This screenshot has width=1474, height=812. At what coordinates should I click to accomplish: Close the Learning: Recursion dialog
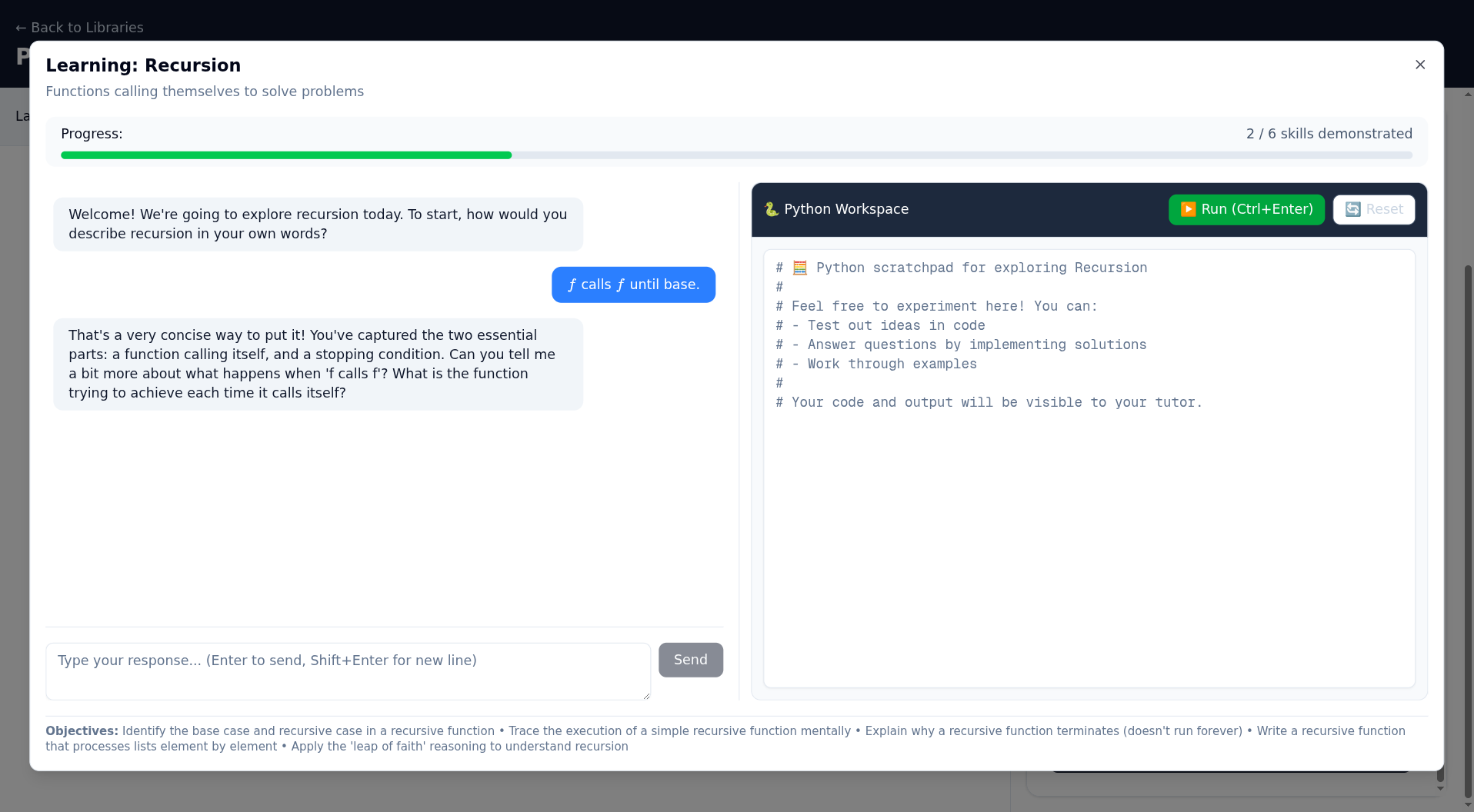click(1420, 65)
